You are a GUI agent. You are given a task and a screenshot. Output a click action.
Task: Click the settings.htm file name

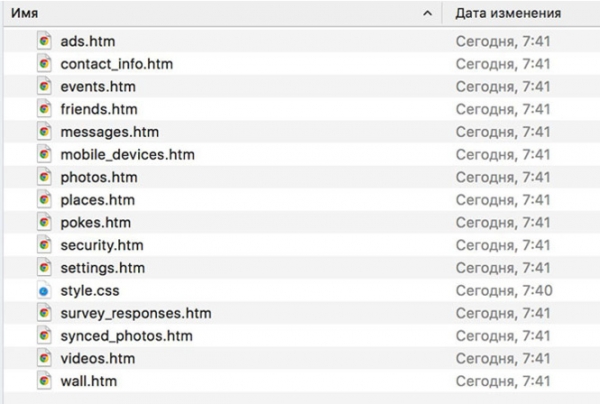pyautogui.click(x=103, y=268)
